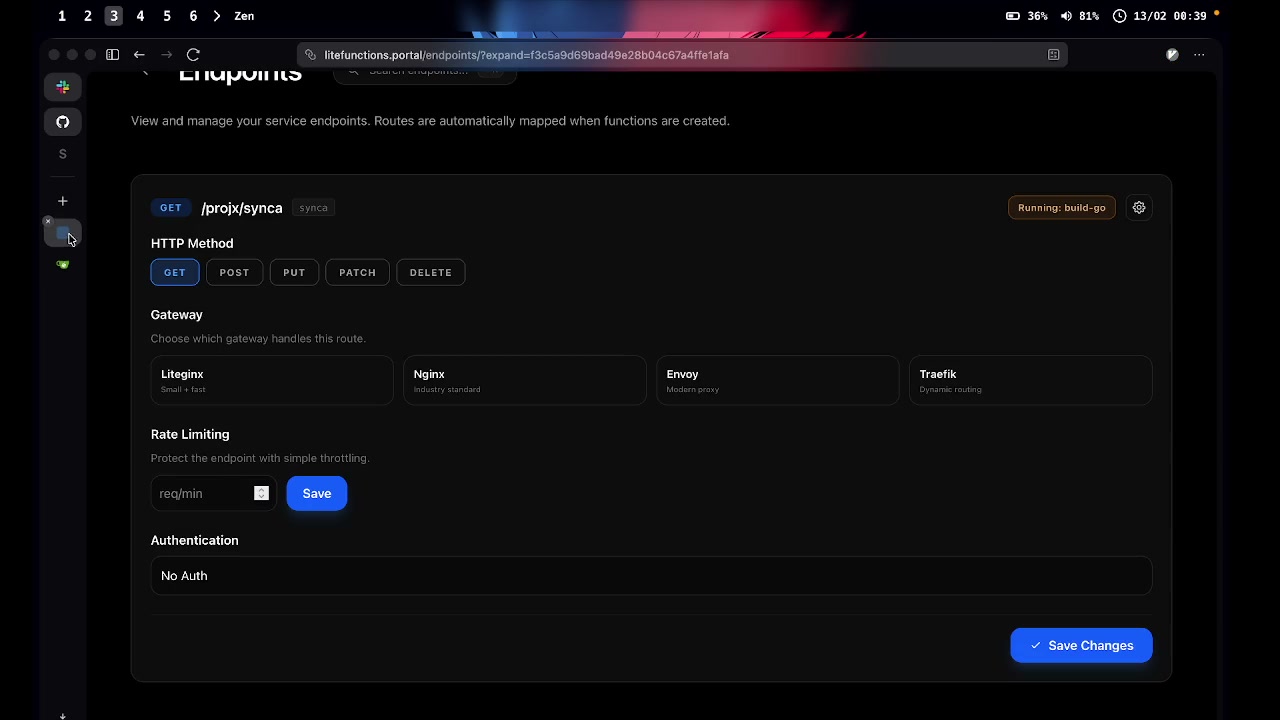
Task: Switch to workspace 4 in top bar
Action: click(140, 16)
